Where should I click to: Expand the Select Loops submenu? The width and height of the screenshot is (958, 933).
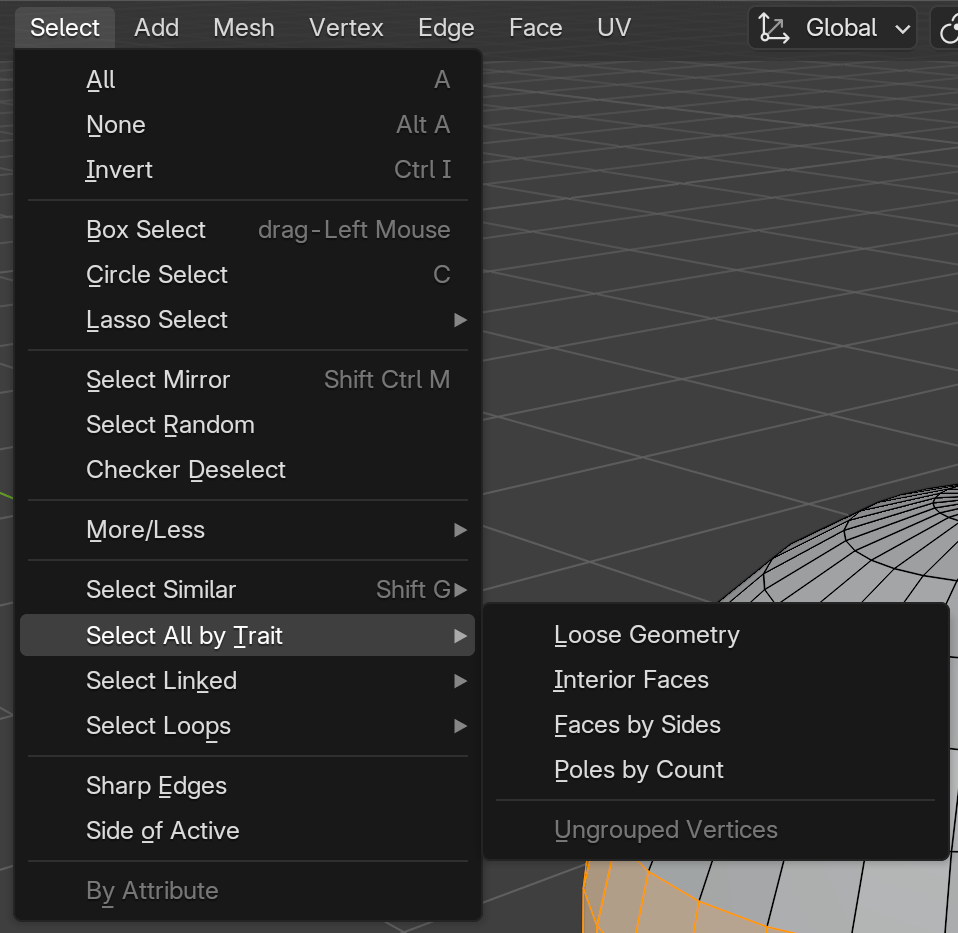click(247, 726)
